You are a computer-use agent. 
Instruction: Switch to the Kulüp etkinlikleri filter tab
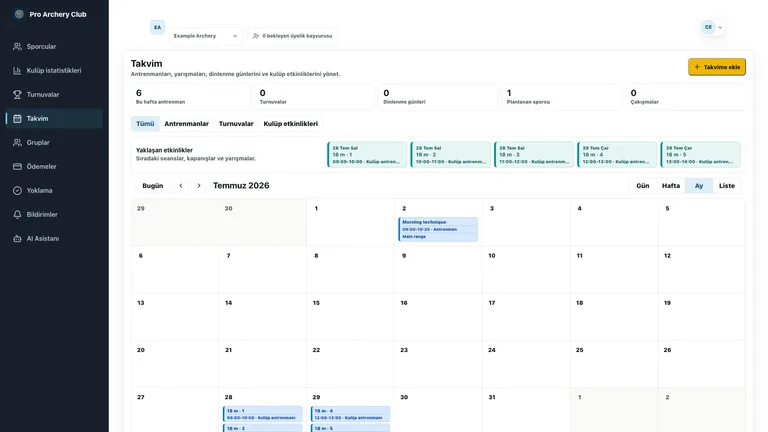tap(290, 124)
